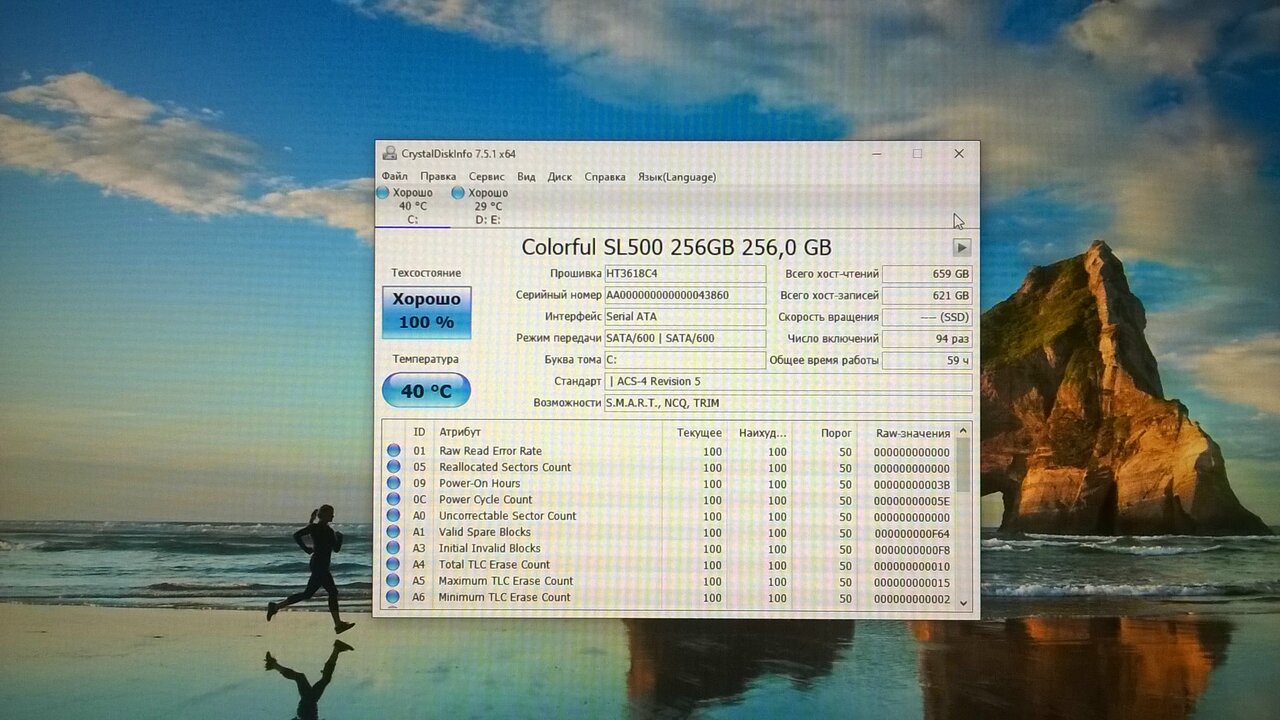The image size is (1280, 720).
Task: Click the serial number field
Action: click(x=685, y=295)
